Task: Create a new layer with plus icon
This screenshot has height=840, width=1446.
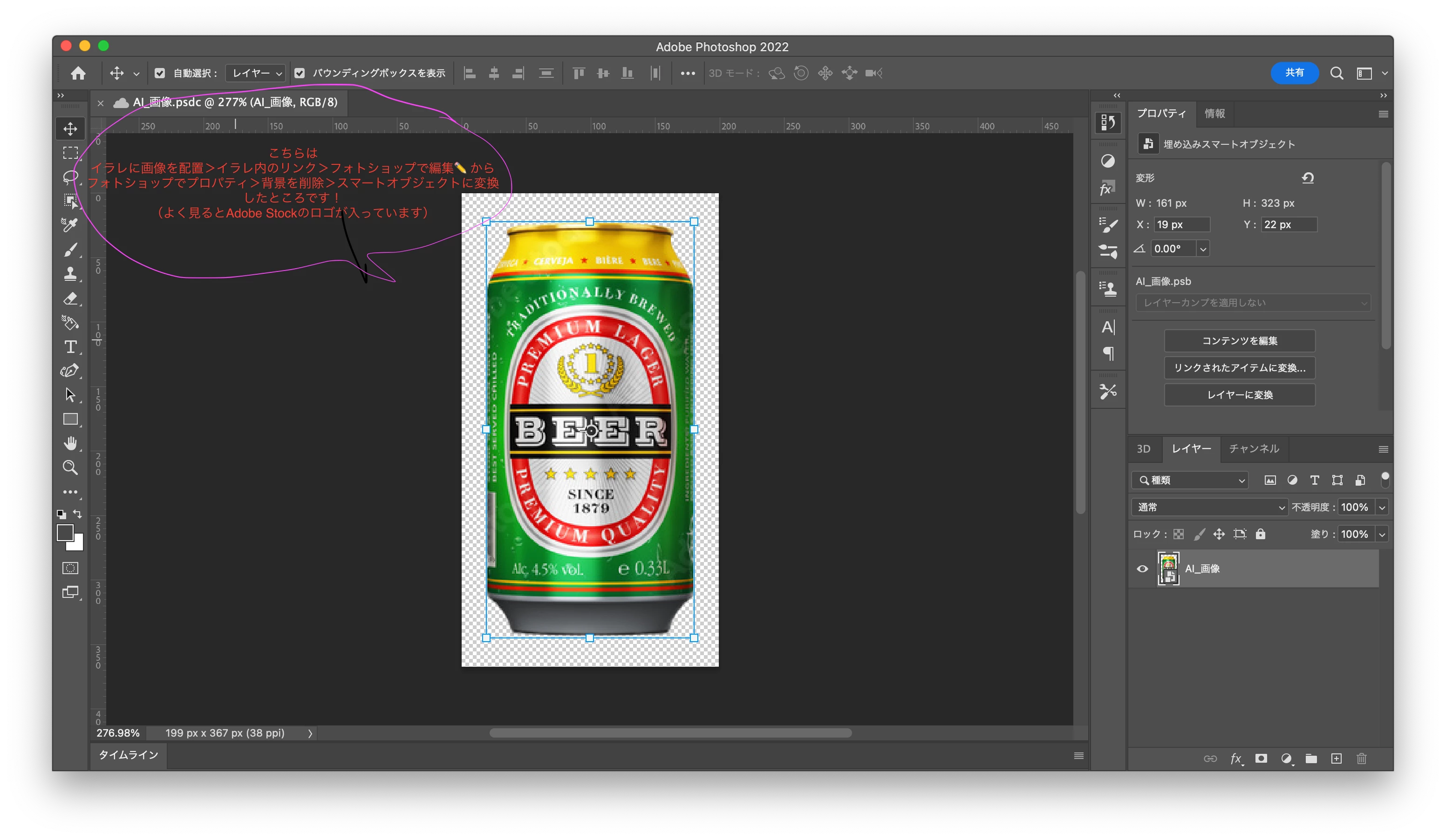Action: pos(1337,759)
